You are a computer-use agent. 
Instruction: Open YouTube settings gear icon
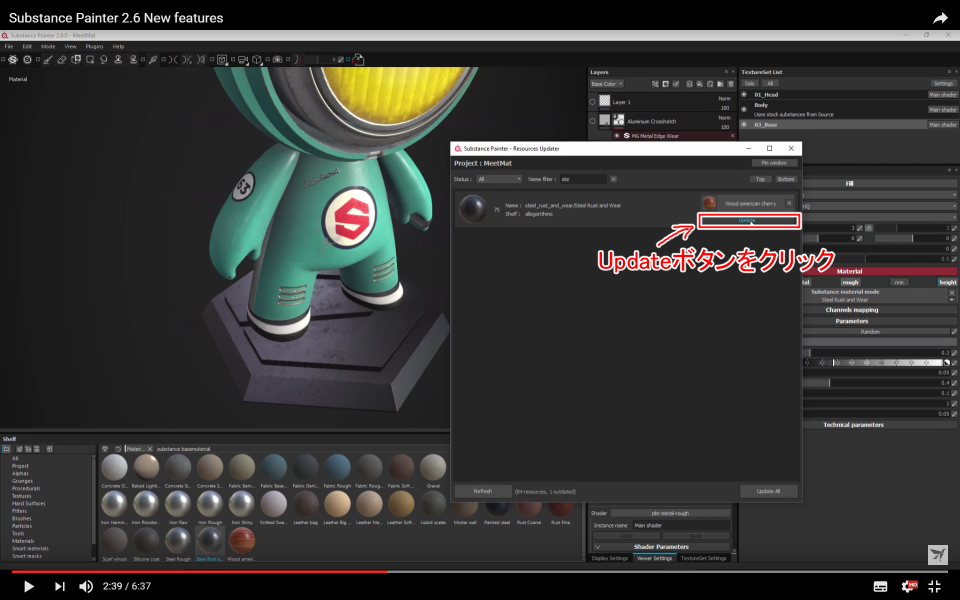(909, 586)
